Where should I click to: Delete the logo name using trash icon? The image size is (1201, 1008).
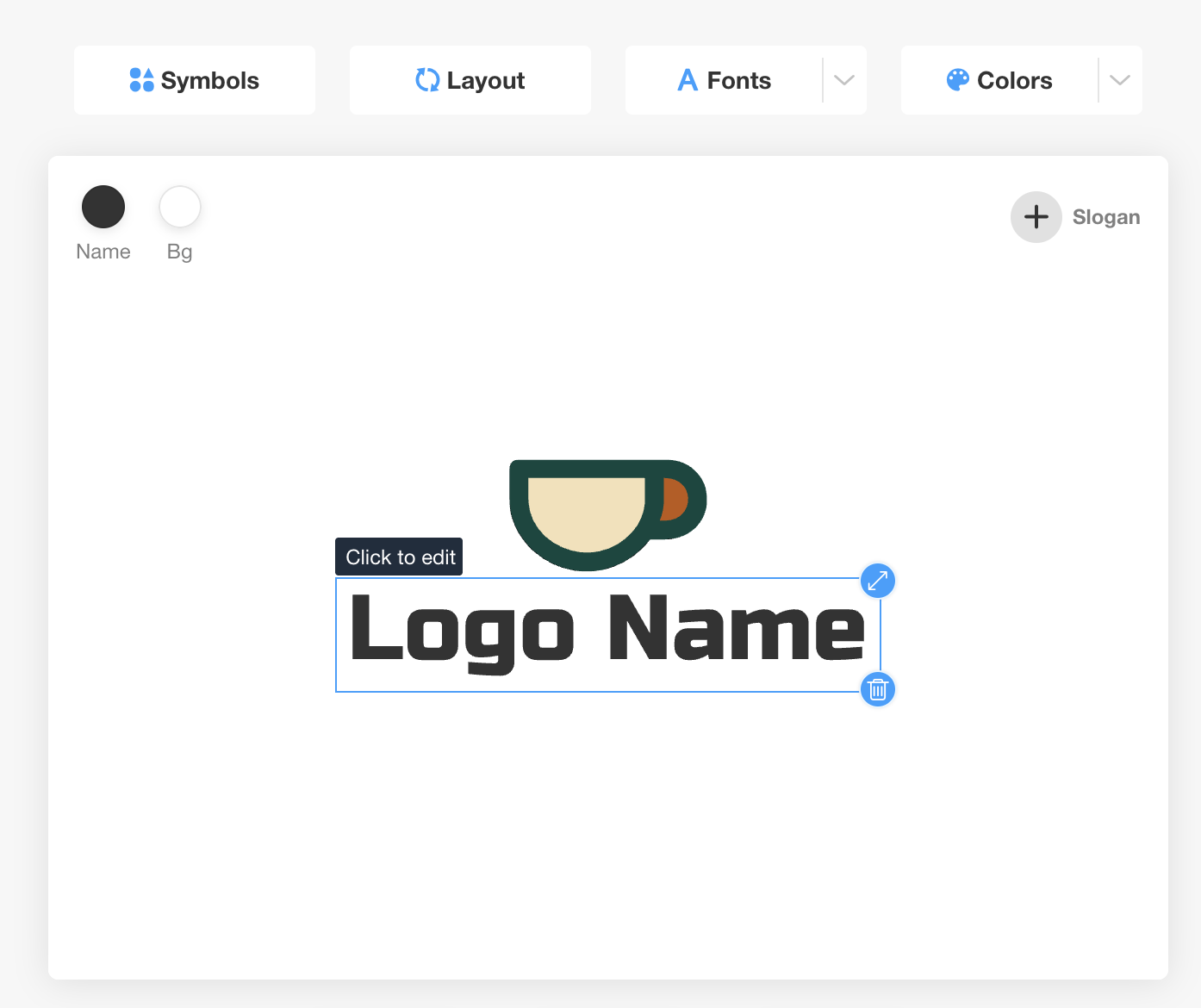(x=878, y=689)
